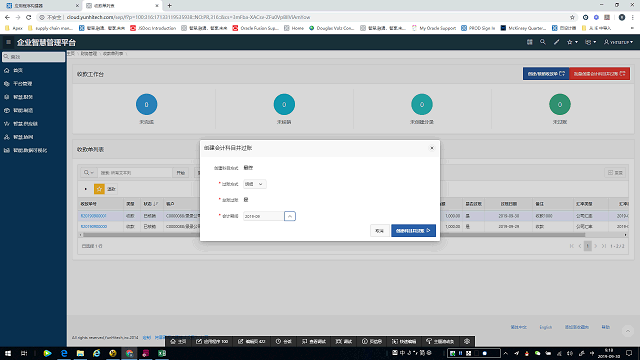Click the blue button in 收款工作台 header
The image size is (640, 360).
[x=546, y=74]
